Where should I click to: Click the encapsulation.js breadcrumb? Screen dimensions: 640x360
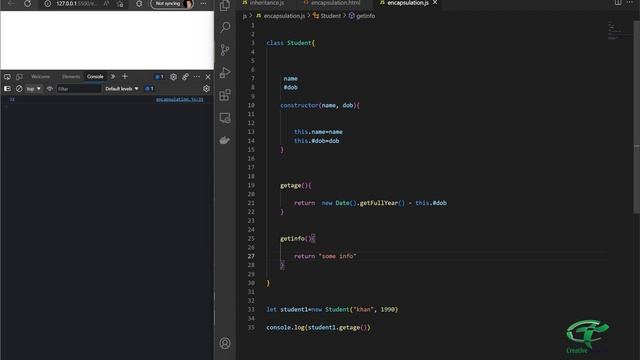(280, 16)
